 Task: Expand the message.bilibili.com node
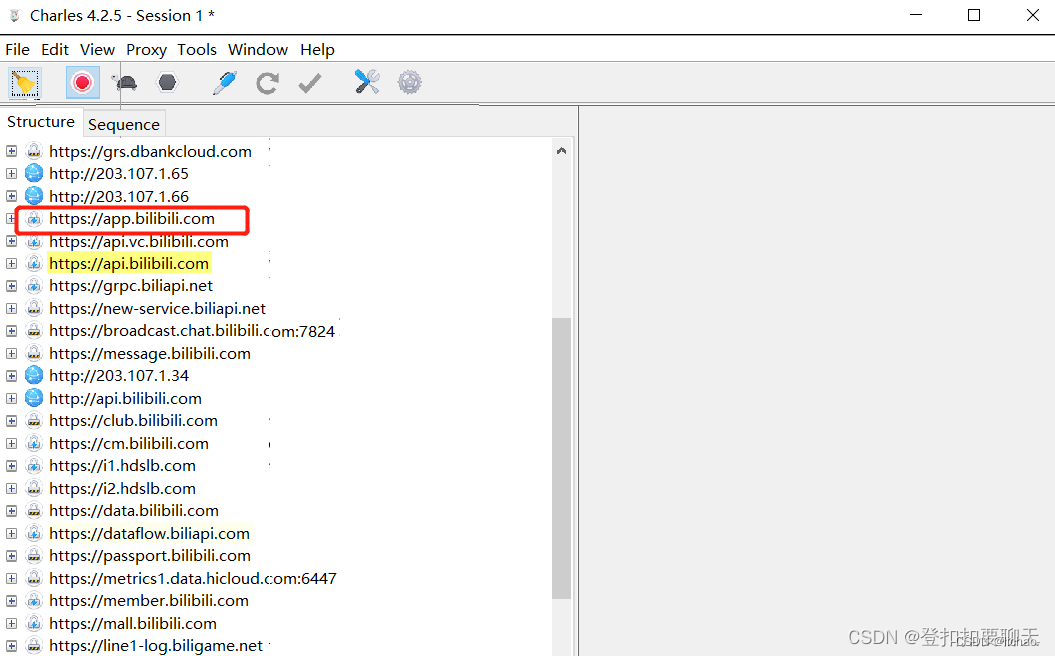(11, 353)
